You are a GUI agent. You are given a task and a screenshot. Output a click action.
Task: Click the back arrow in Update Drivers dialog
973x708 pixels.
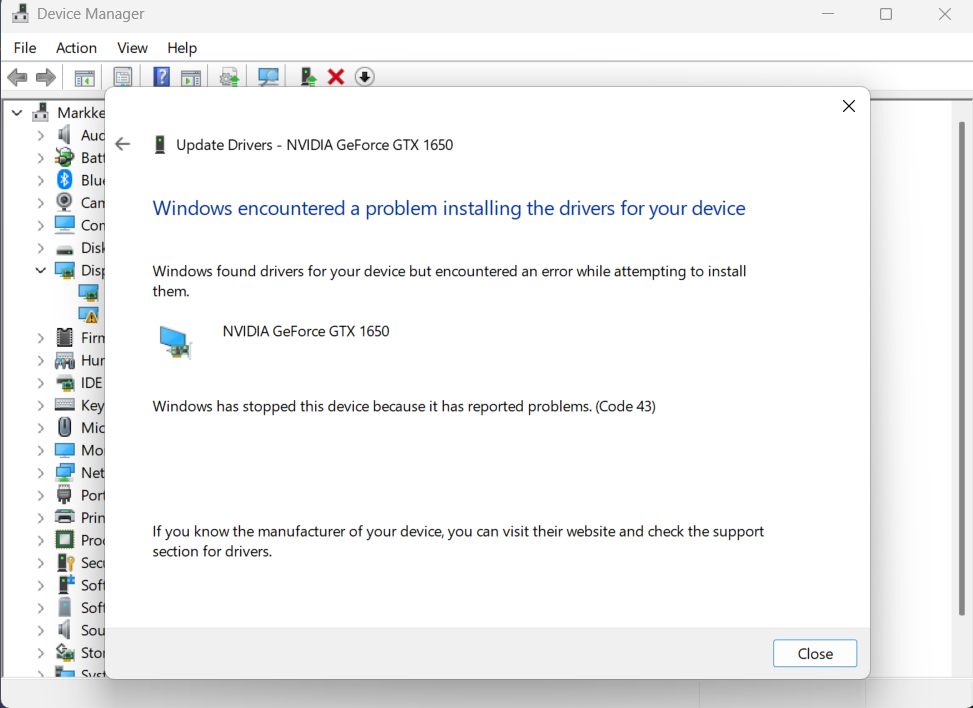pyautogui.click(x=123, y=144)
